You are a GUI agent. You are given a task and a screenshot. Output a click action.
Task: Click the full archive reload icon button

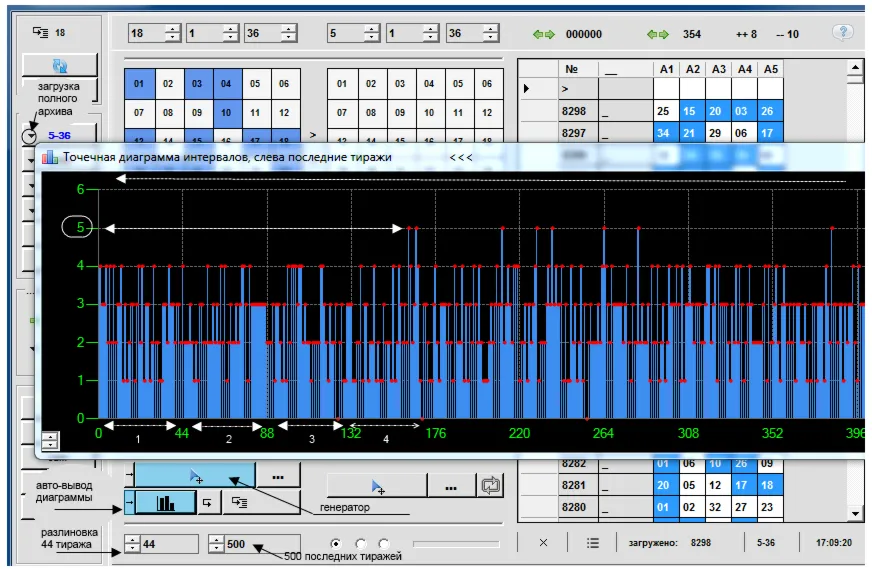[x=59, y=66]
